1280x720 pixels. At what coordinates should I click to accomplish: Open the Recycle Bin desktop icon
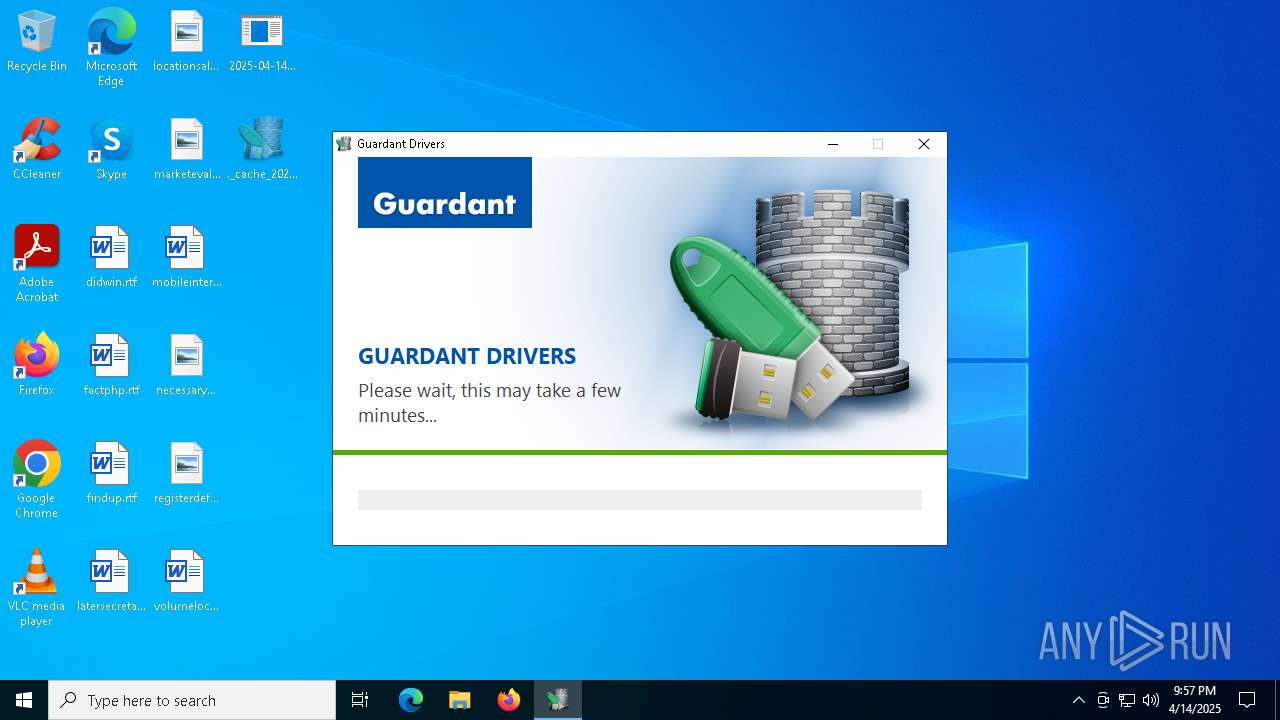coord(37,42)
